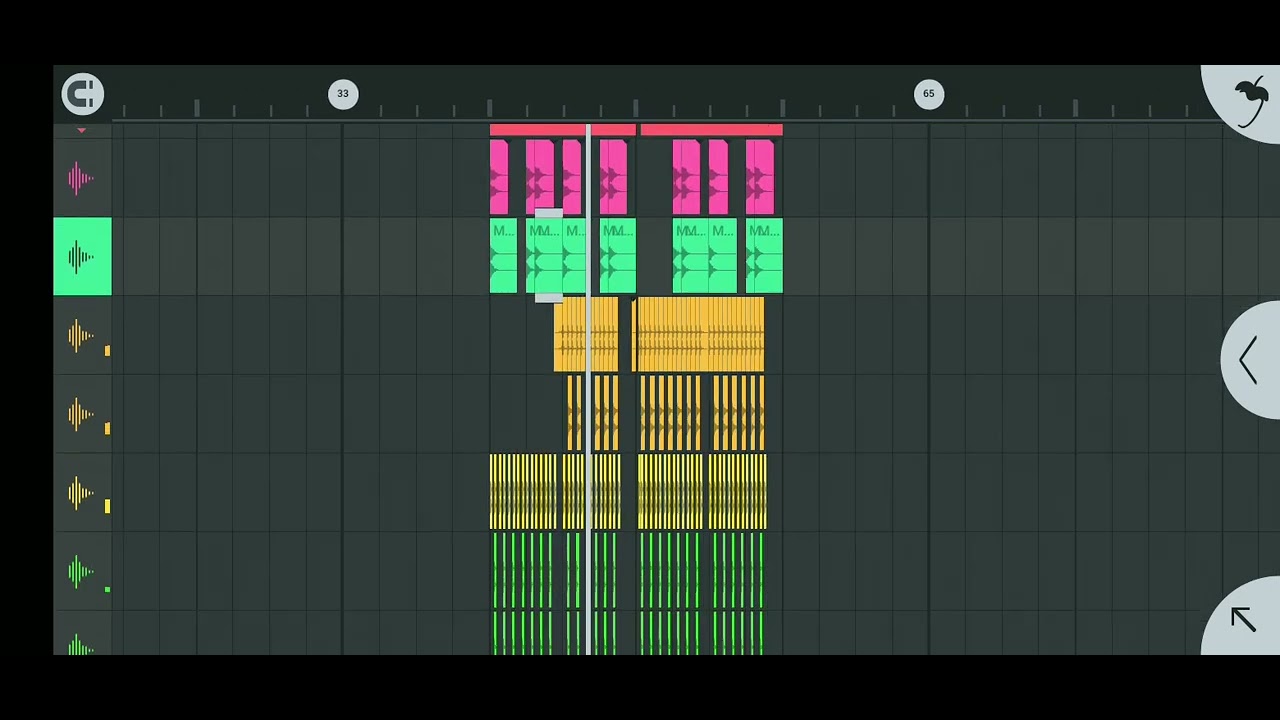The height and width of the screenshot is (720, 1280).
Task: Select the second orange audio track header
Action: [82, 413]
